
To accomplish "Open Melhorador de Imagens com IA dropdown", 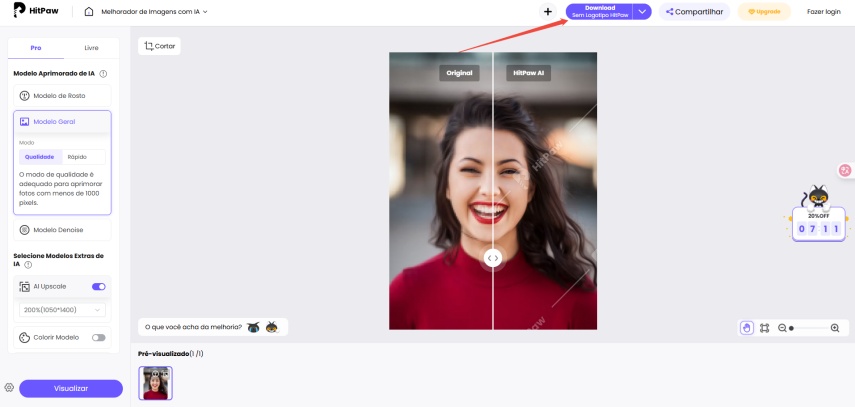I will 154,11.
